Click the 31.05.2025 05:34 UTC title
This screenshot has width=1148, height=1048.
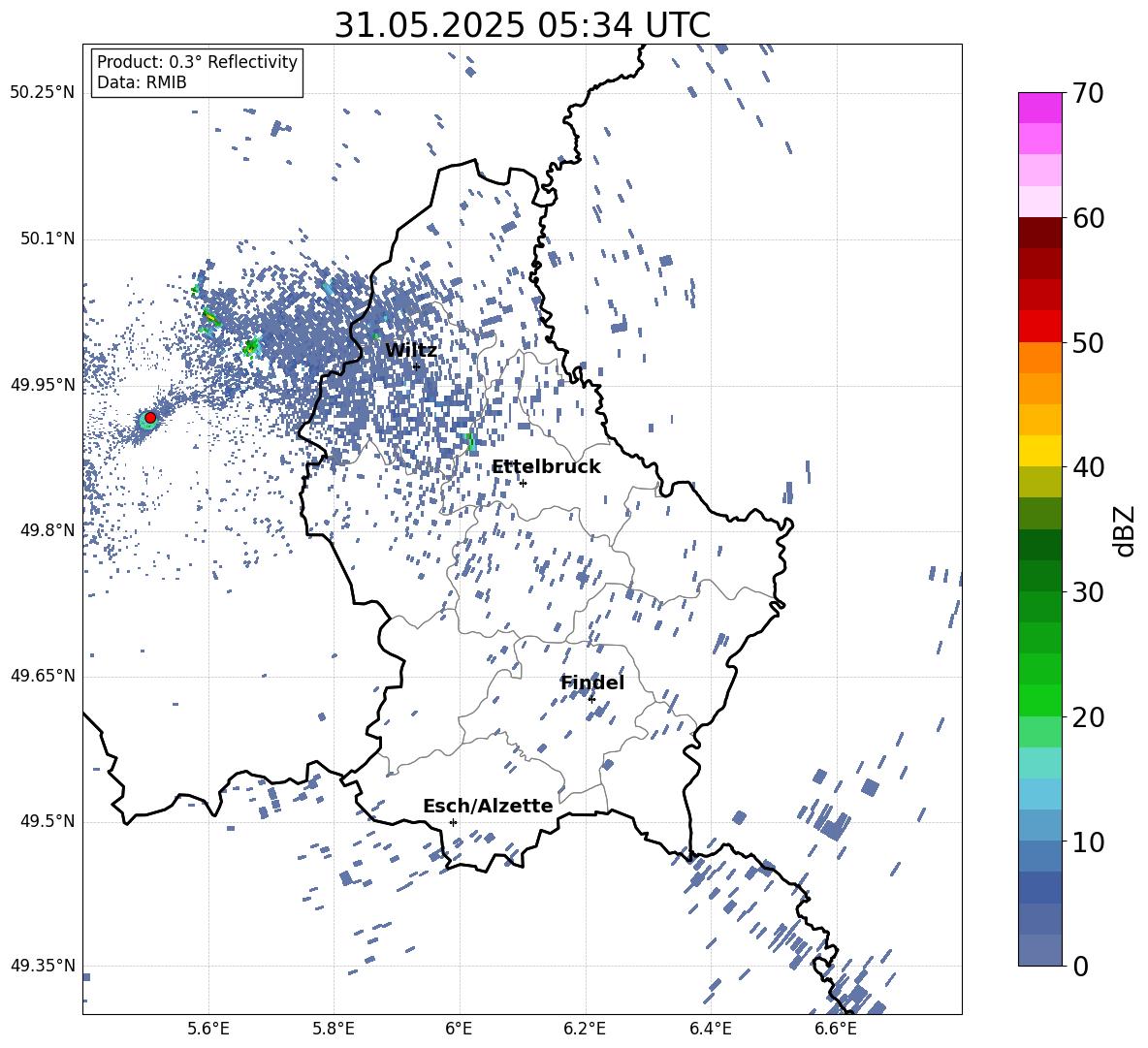point(522,25)
